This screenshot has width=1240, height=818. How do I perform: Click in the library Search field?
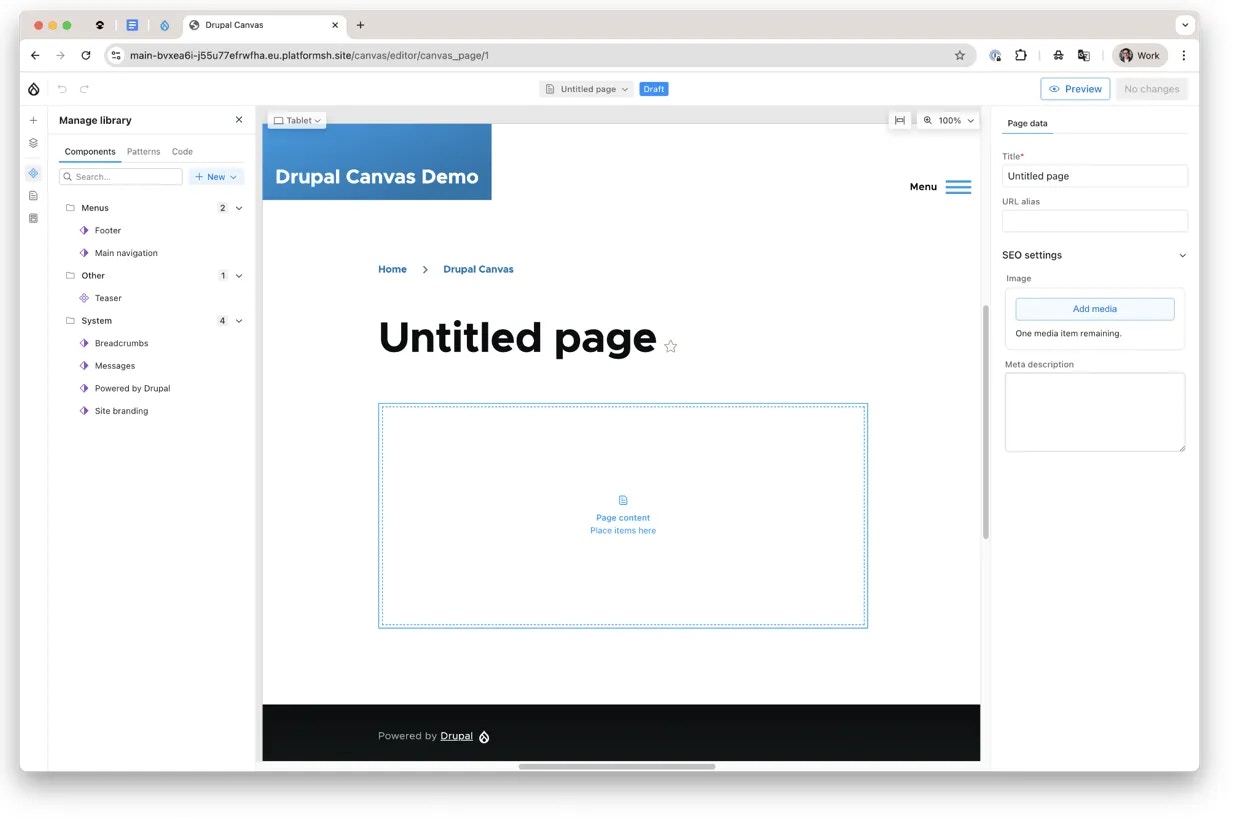coord(121,177)
